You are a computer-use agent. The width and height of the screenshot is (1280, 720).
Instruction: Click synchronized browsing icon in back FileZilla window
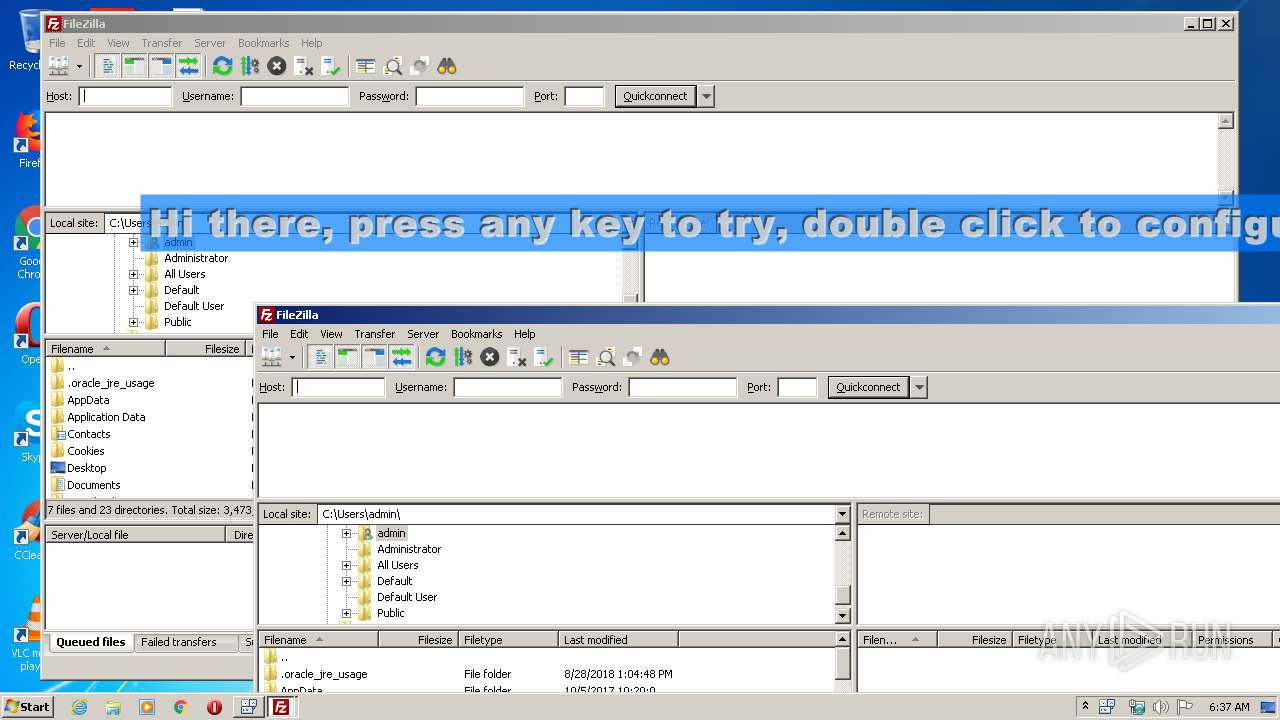pyautogui.click(x=419, y=66)
